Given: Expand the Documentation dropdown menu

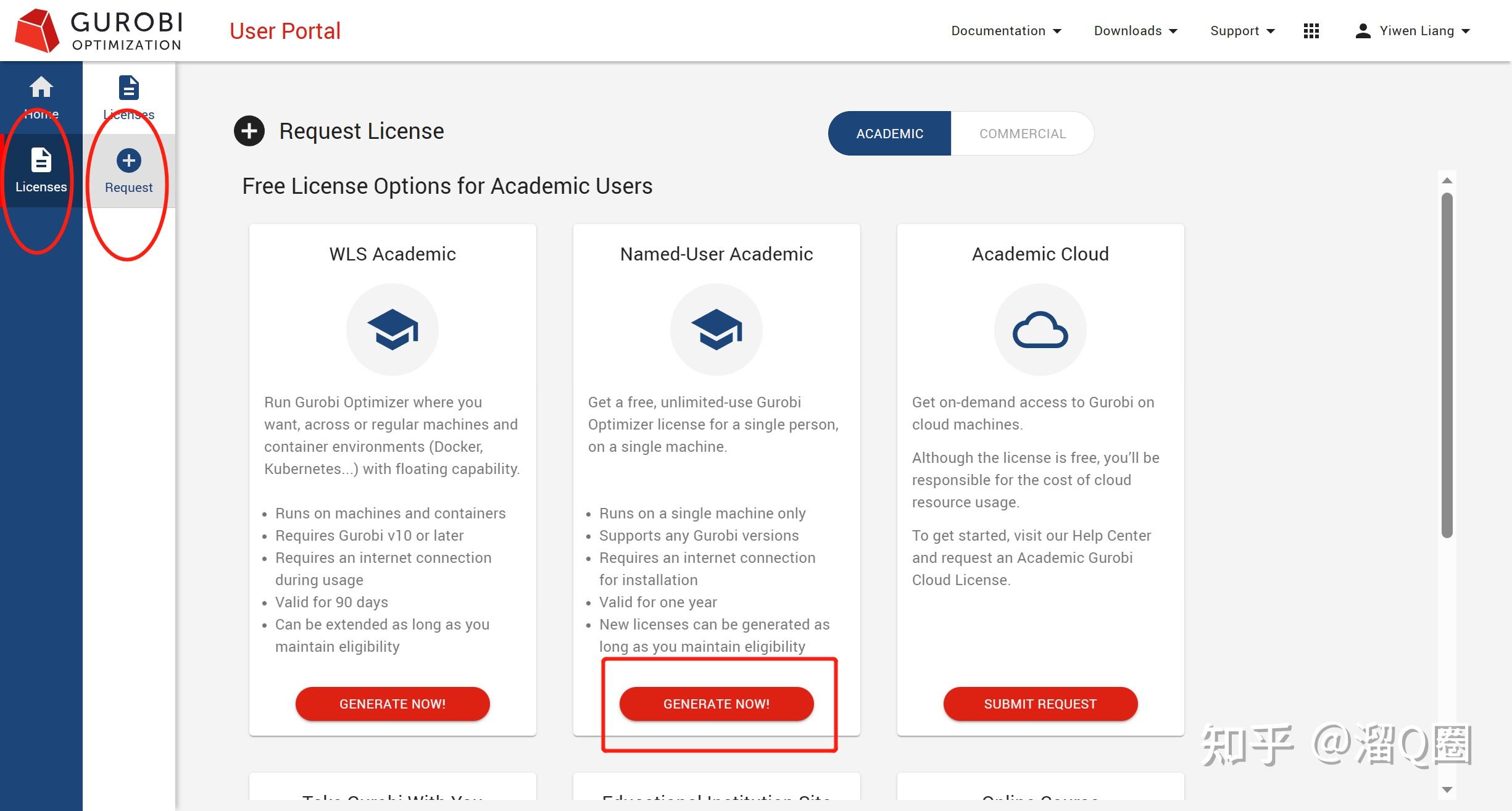Looking at the screenshot, I should (x=1005, y=31).
